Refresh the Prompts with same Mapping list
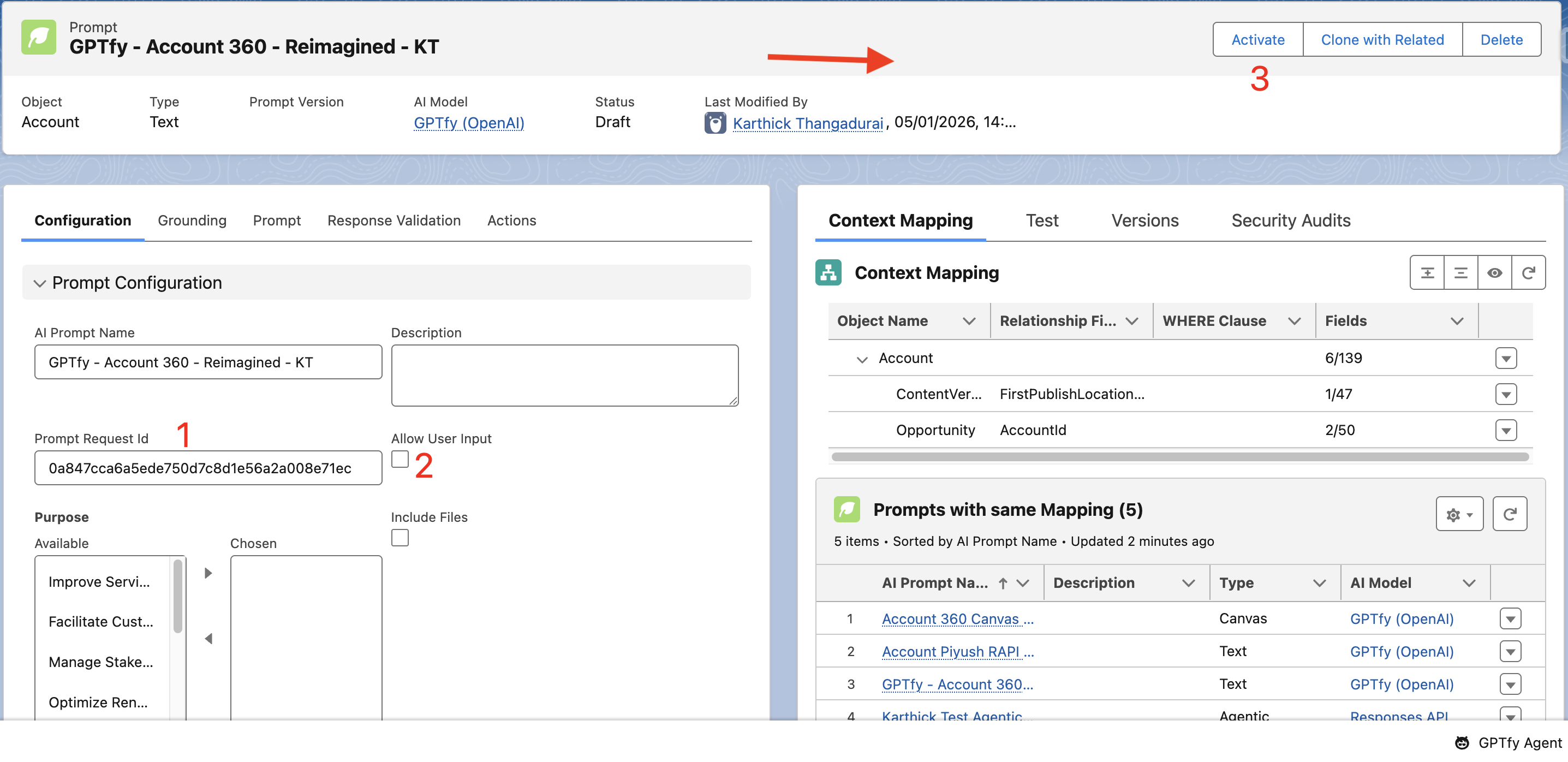Image resolution: width=1568 pixels, height=762 pixels. (1510, 515)
